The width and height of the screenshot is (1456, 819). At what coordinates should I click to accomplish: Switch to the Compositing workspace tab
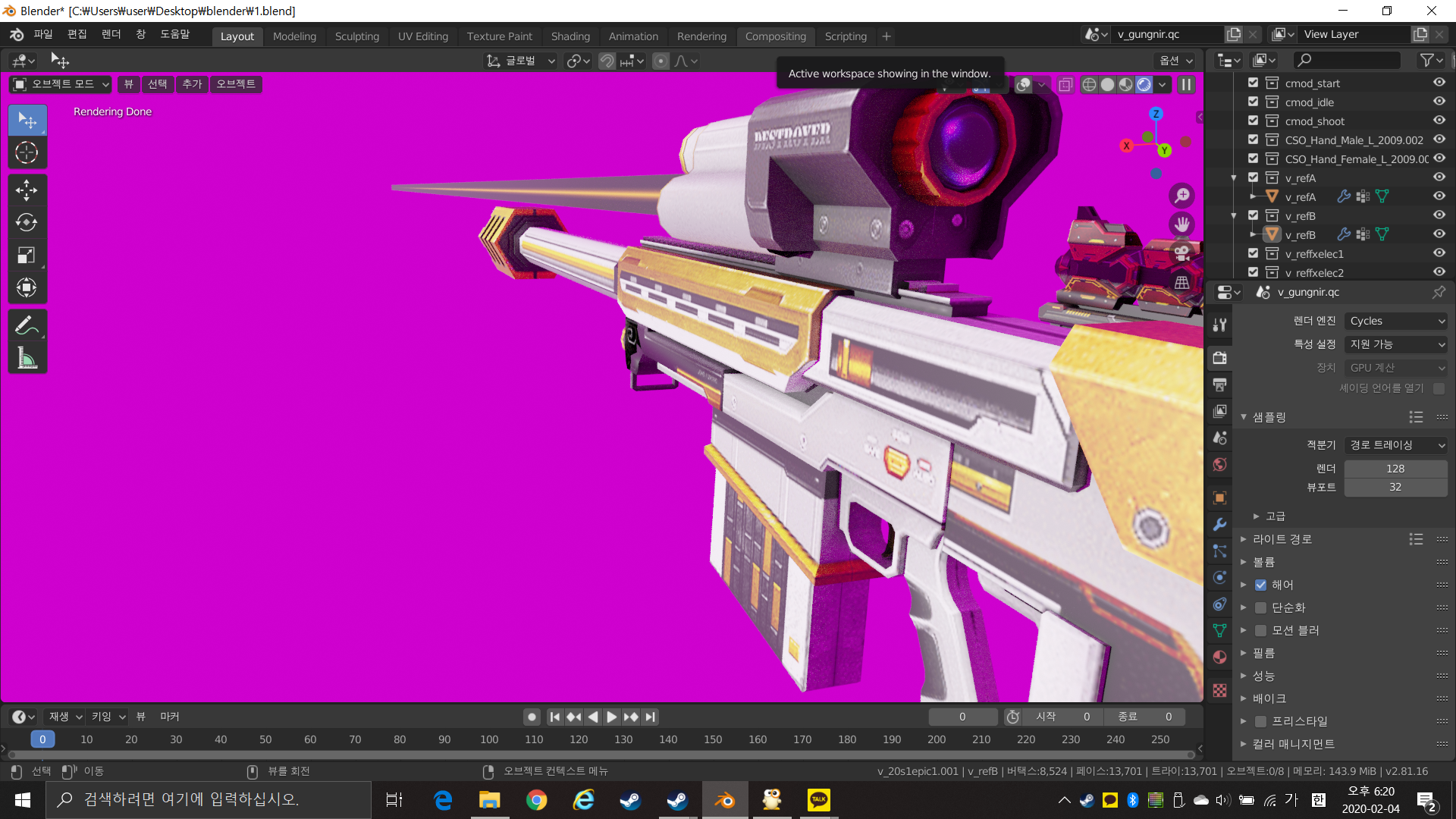(775, 36)
